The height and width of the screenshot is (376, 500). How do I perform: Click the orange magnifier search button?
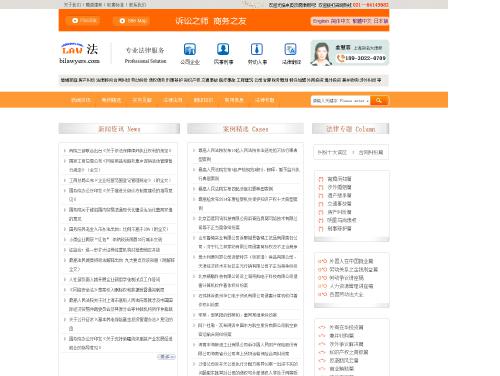point(379,100)
